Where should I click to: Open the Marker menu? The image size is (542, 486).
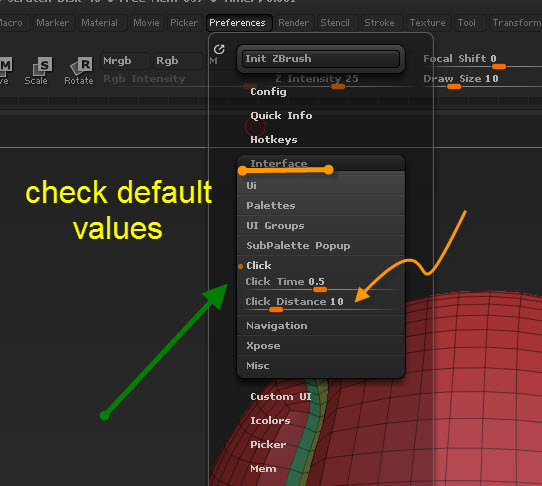tap(53, 23)
